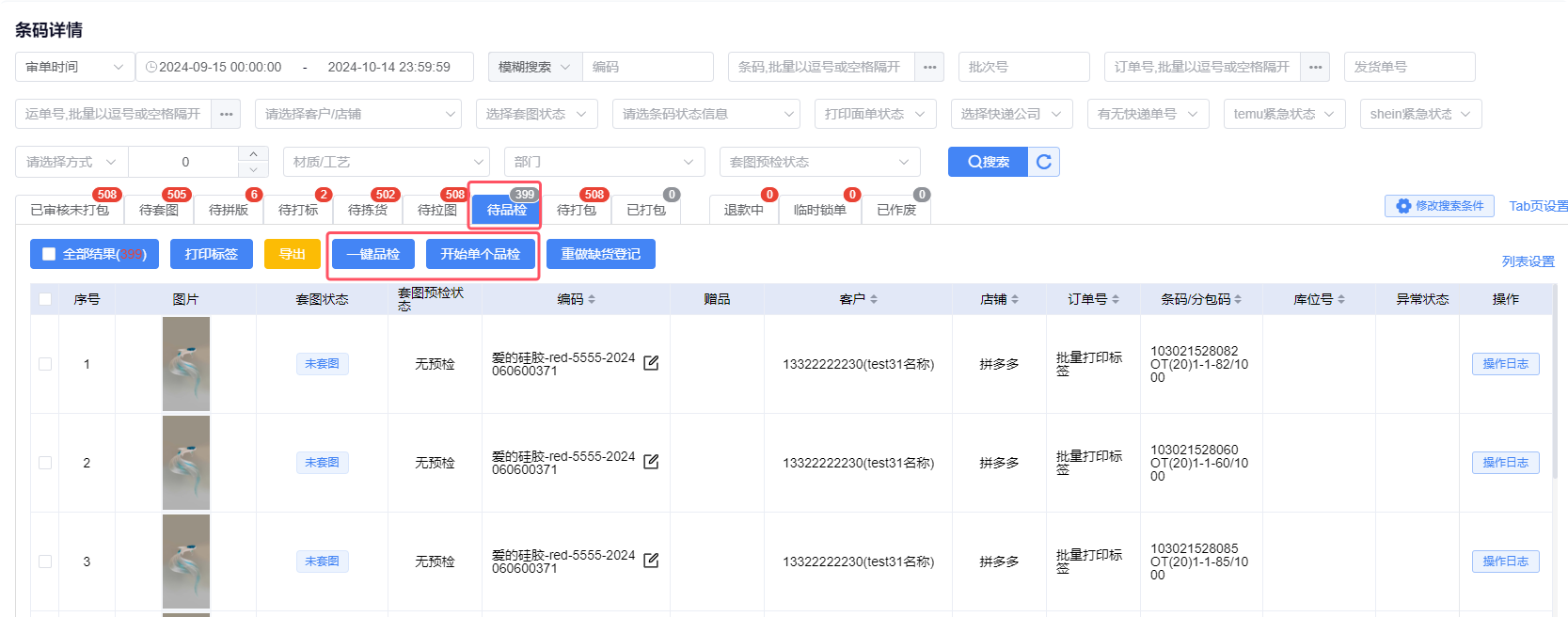The image size is (1568, 617).
Task: Toggle the 全部结果 checkbox button
Action: pos(94,254)
